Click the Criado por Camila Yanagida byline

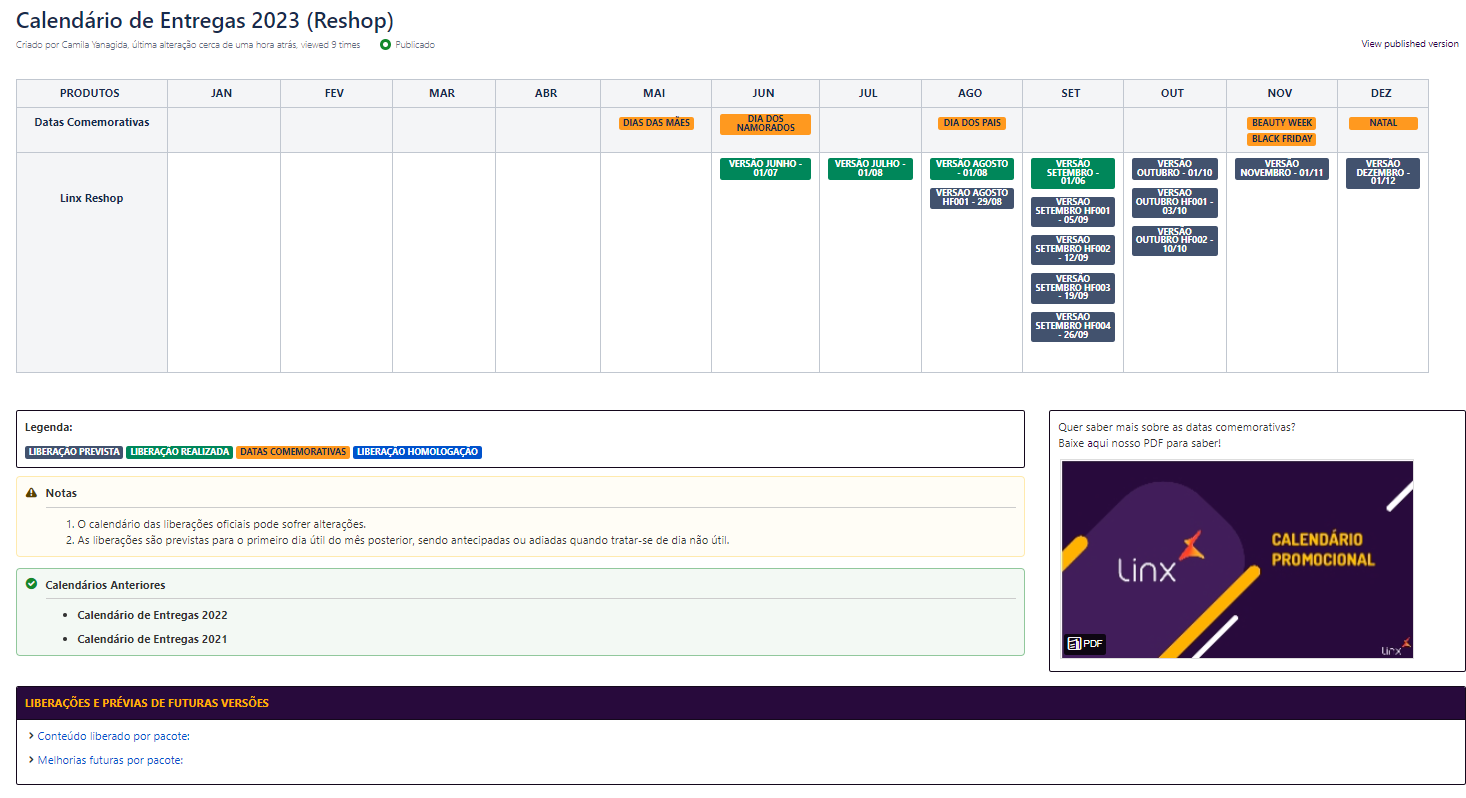point(188,45)
